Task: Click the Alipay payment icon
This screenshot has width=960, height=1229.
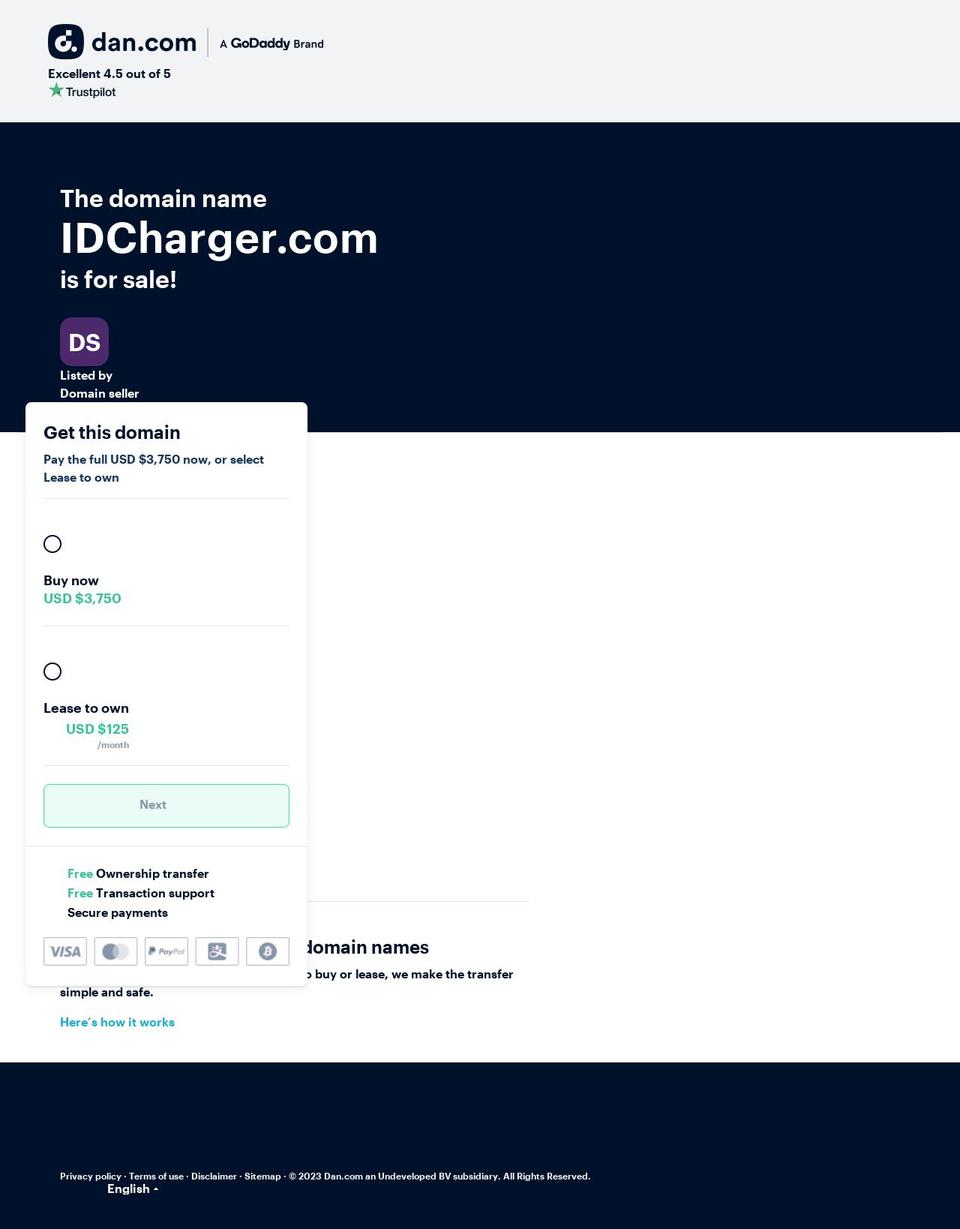Action: tap(217, 951)
